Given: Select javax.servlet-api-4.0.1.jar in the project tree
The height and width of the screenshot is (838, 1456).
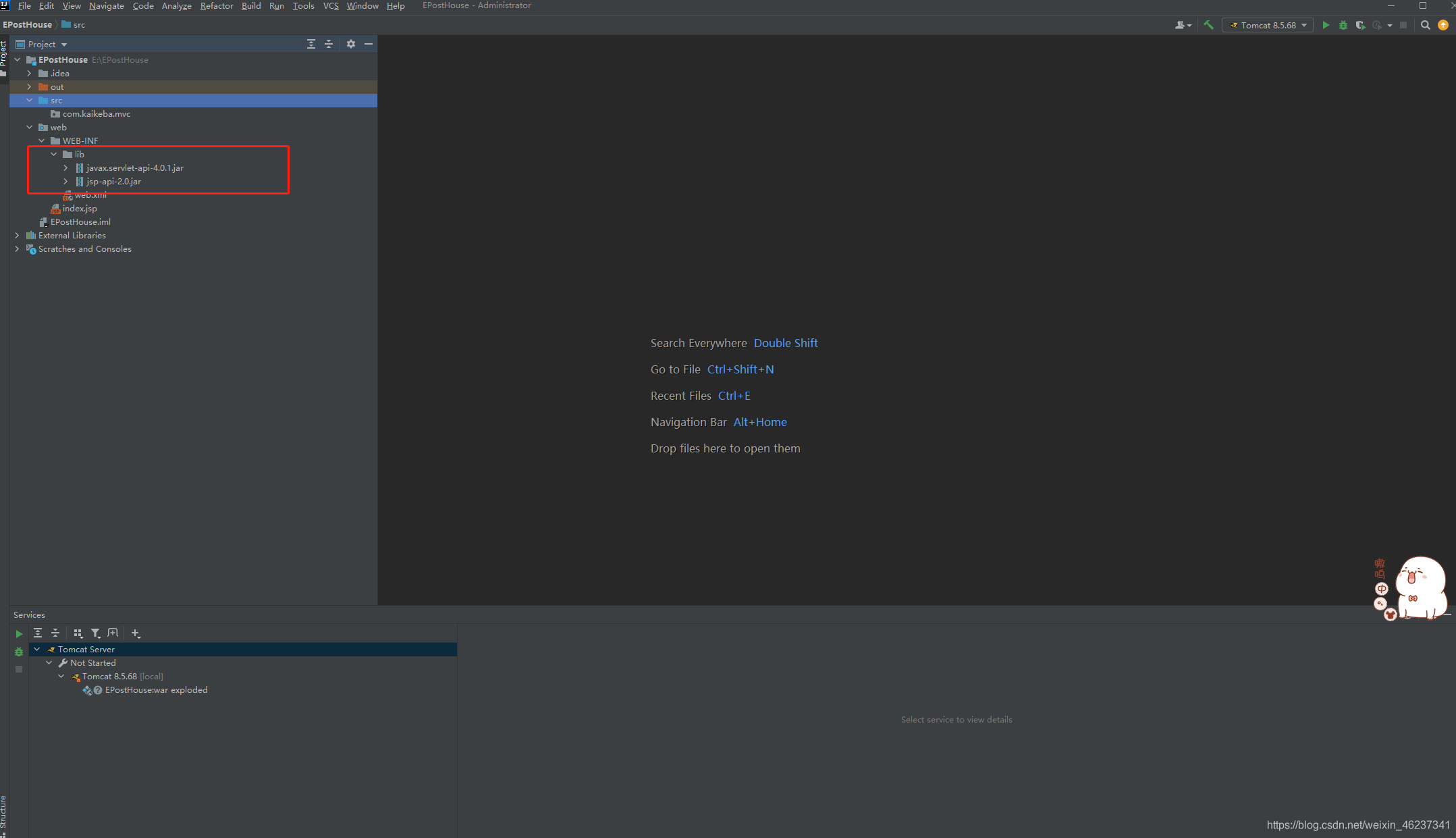Looking at the screenshot, I should click(134, 168).
